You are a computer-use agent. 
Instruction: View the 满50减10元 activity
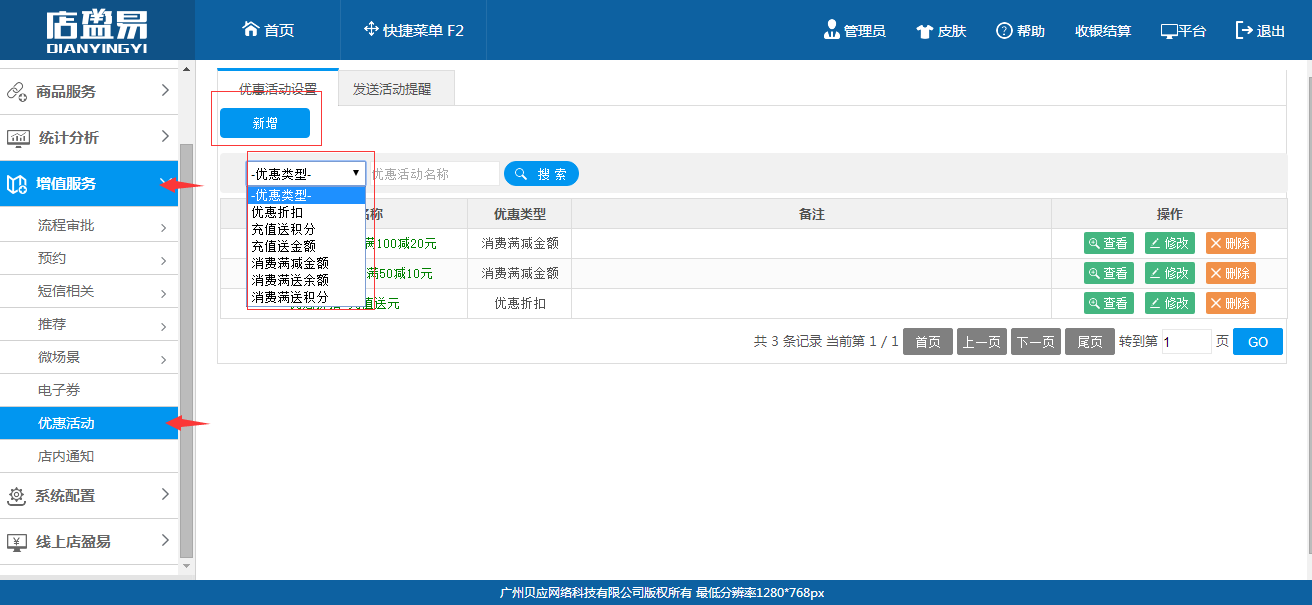[1109, 273]
